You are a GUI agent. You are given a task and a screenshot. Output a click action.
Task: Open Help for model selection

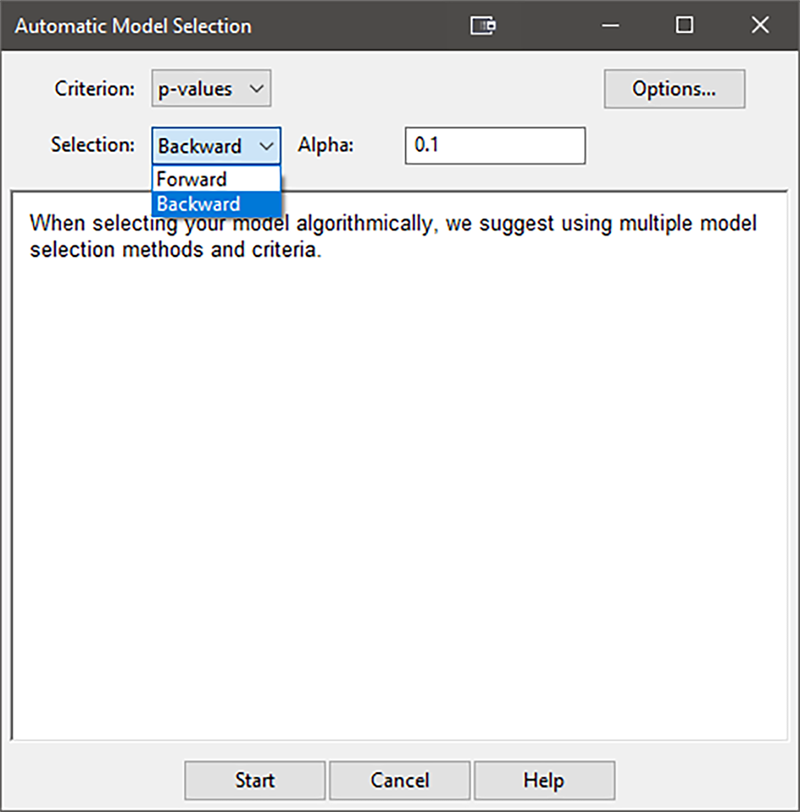pyautogui.click(x=543, y=780)
